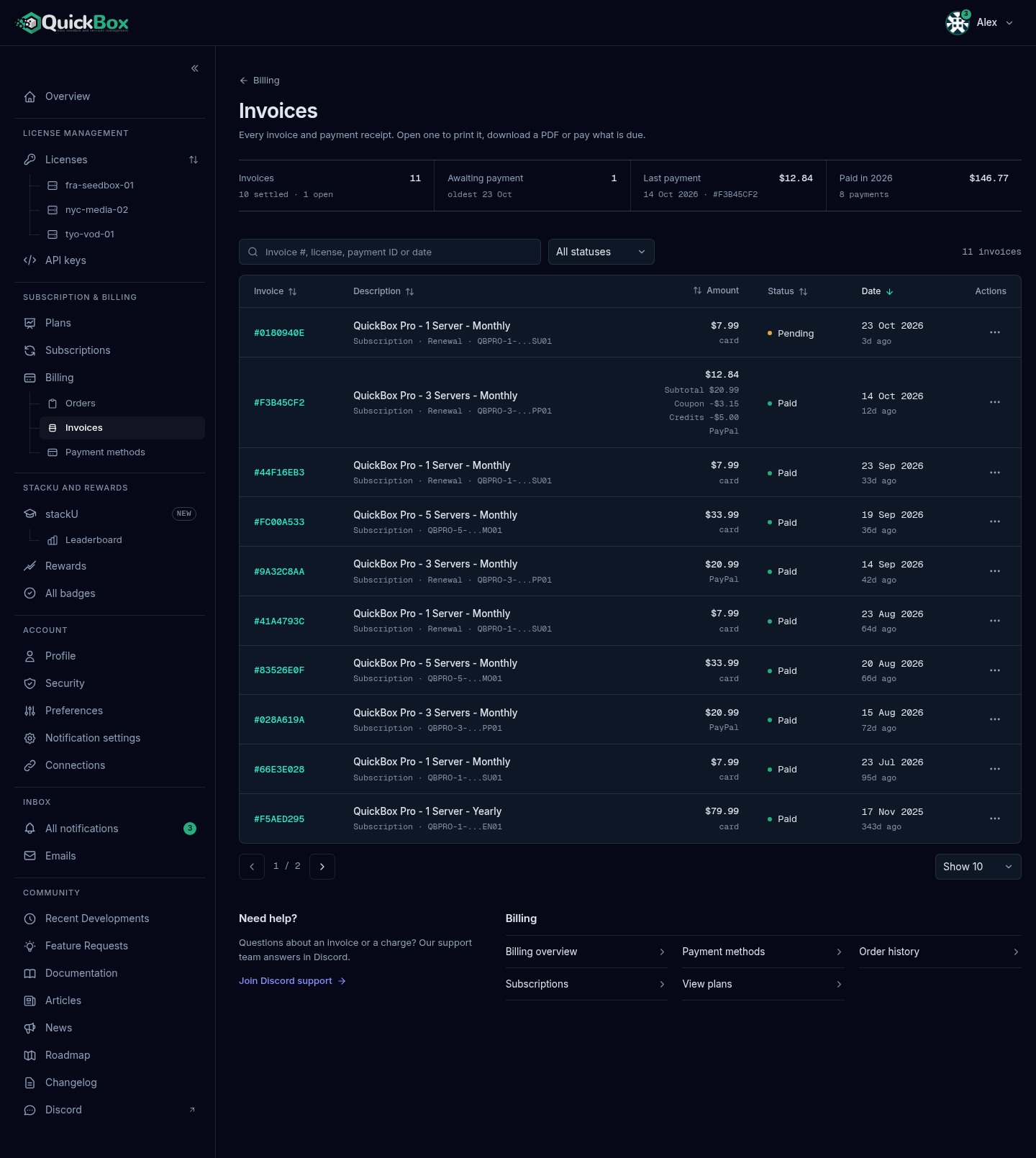
Task: Open invoice #44F16EB3 link
Action: (279, 473)
